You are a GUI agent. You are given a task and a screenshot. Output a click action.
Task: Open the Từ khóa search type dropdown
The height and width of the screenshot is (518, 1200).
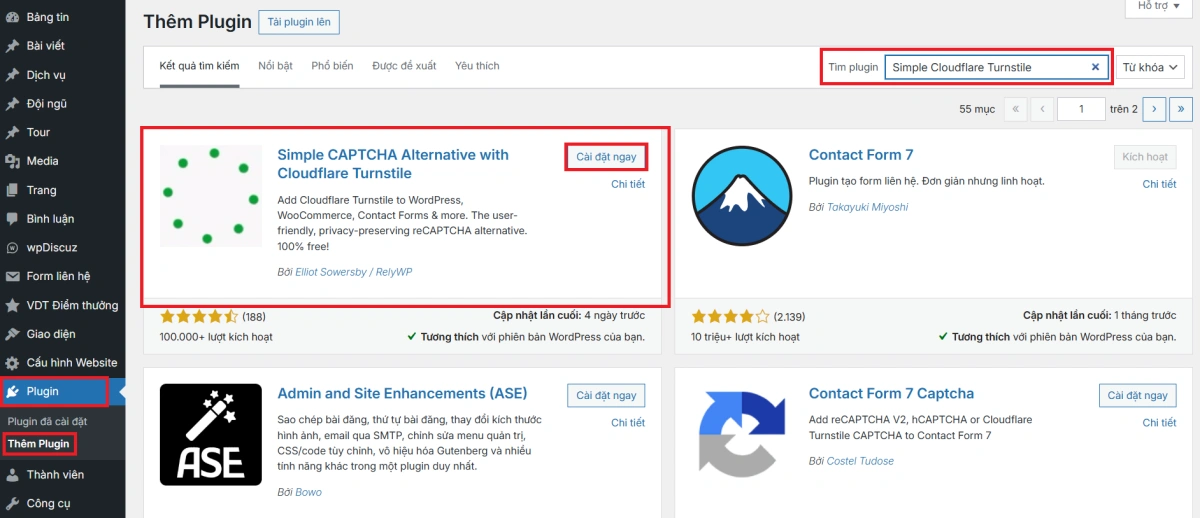(x=1150, y=67)
